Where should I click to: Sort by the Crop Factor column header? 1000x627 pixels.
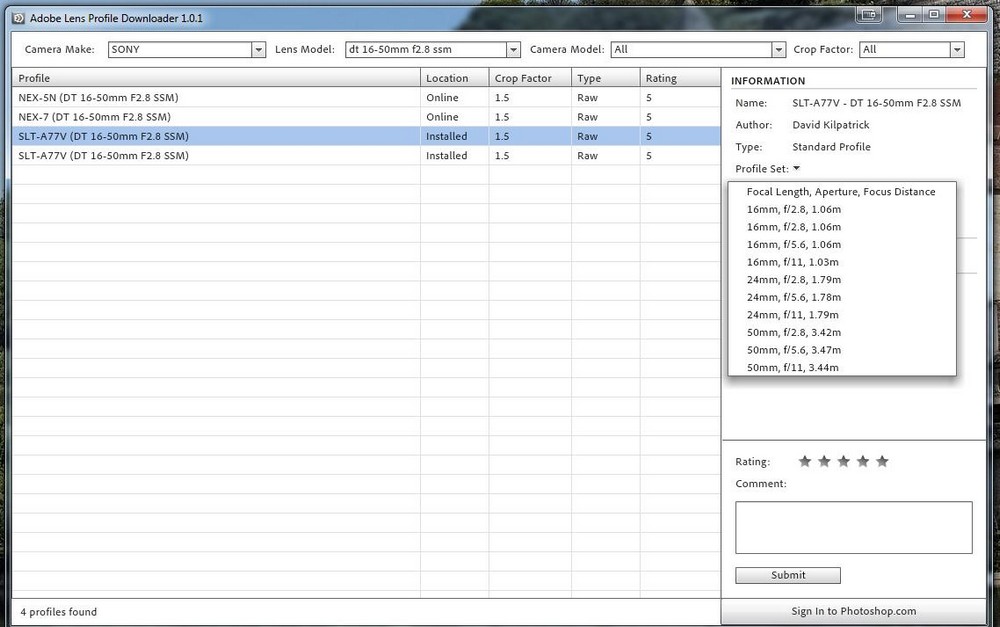530,78
